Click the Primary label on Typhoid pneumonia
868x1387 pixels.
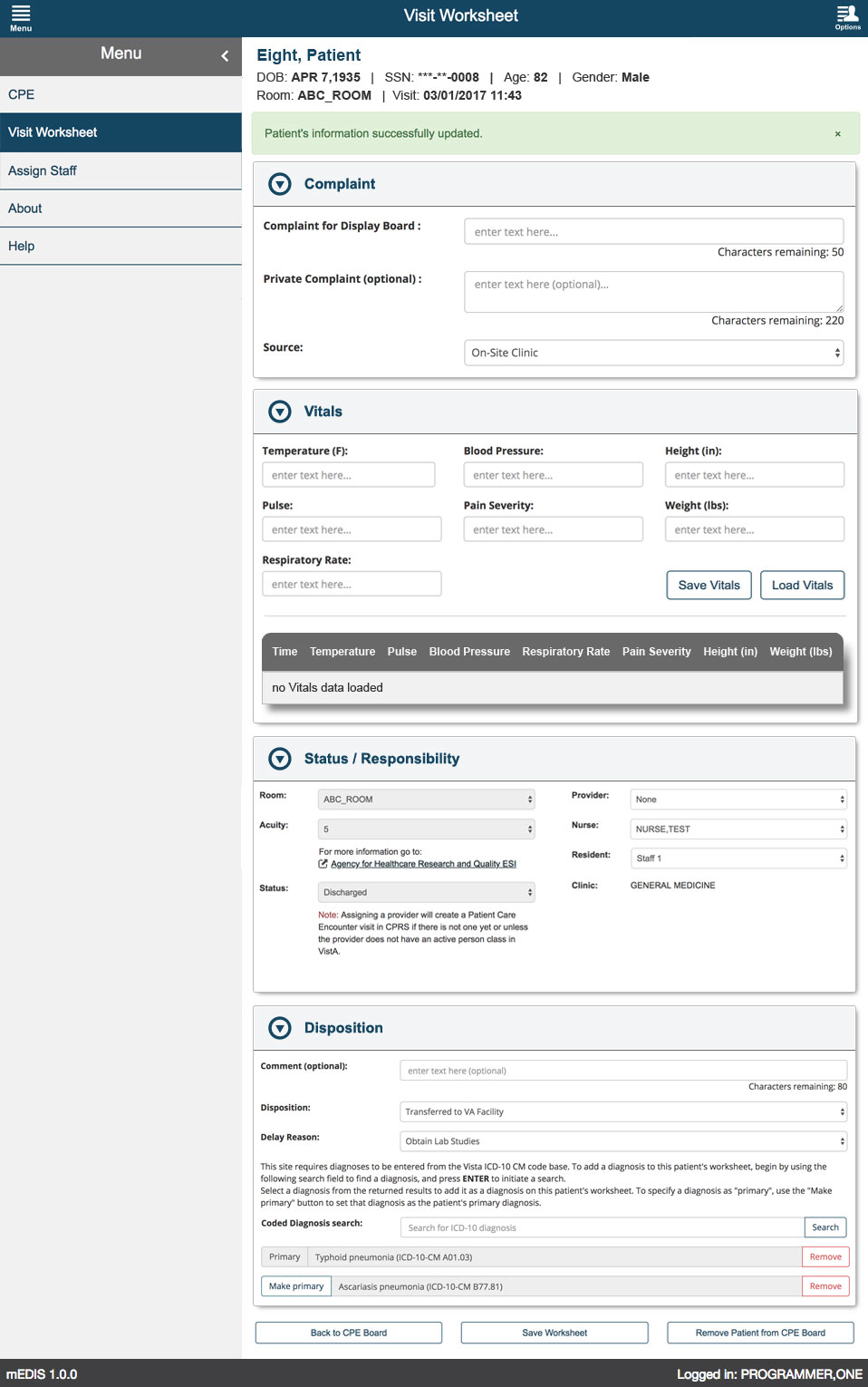pyautogui.click(x=285, y=1256)
